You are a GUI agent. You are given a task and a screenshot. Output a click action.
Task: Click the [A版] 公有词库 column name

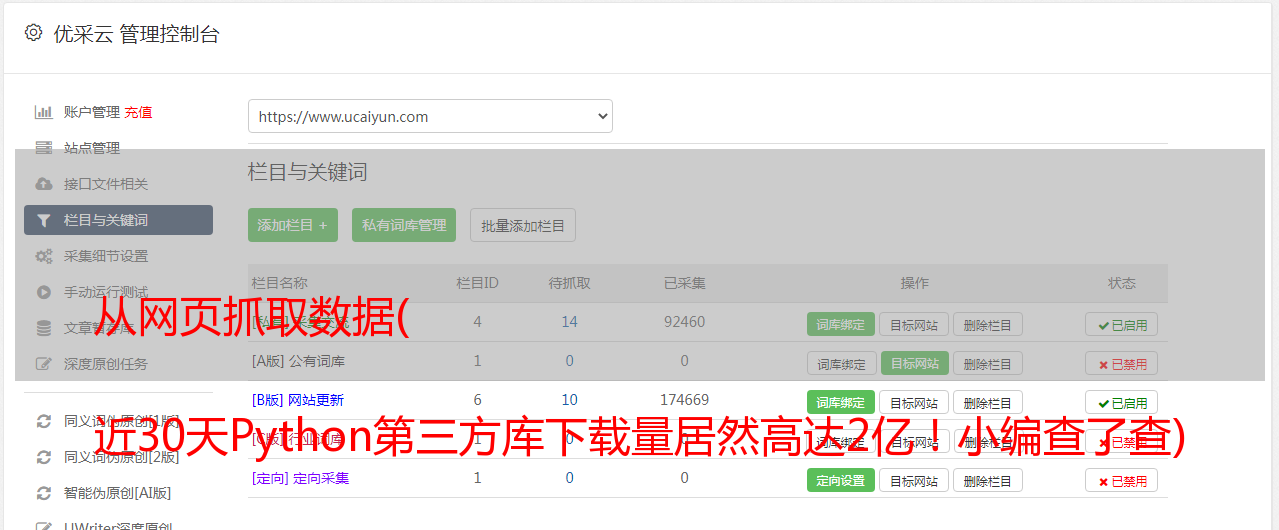pos(298,361)
